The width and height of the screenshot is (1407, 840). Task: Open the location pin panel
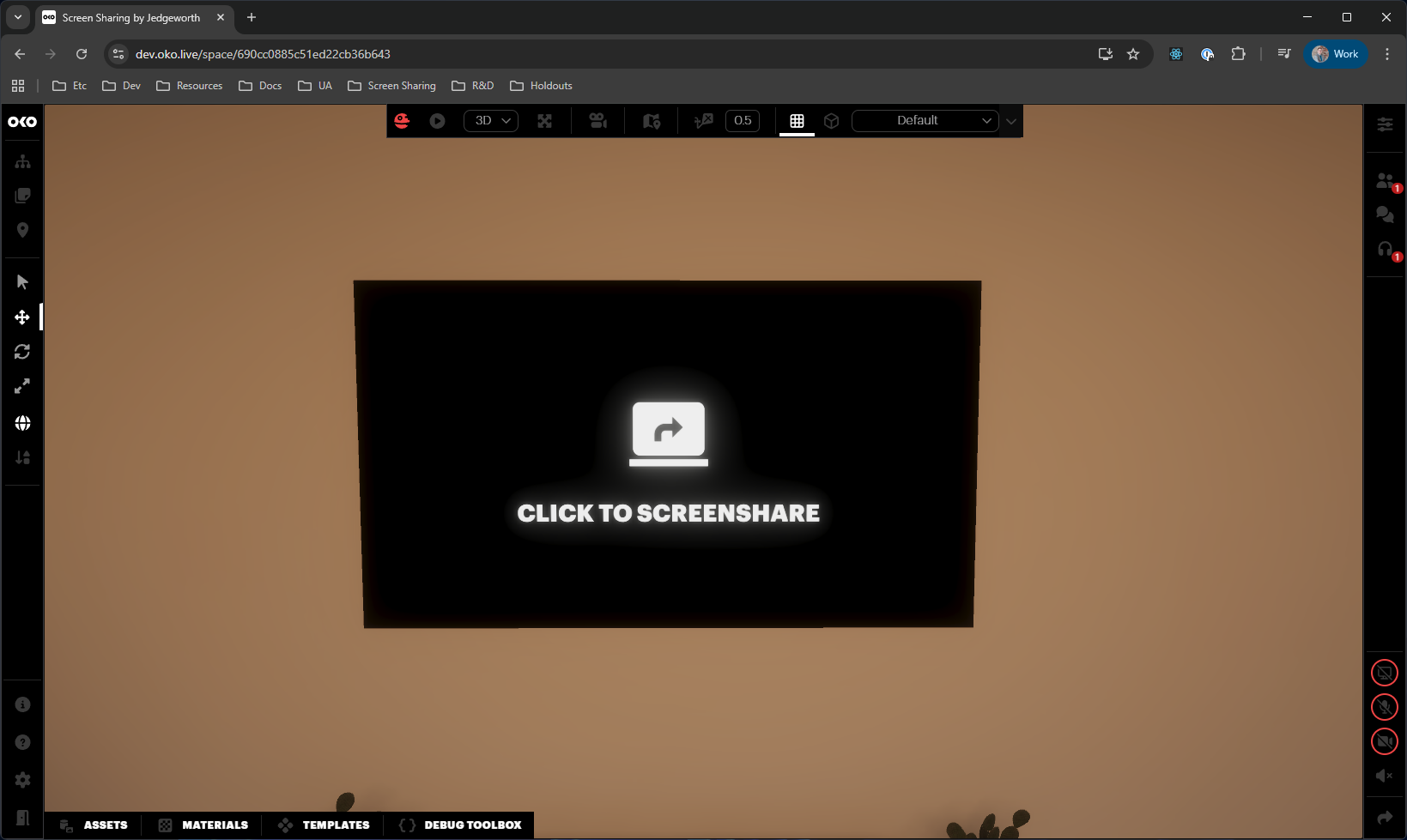coord(22,230)
